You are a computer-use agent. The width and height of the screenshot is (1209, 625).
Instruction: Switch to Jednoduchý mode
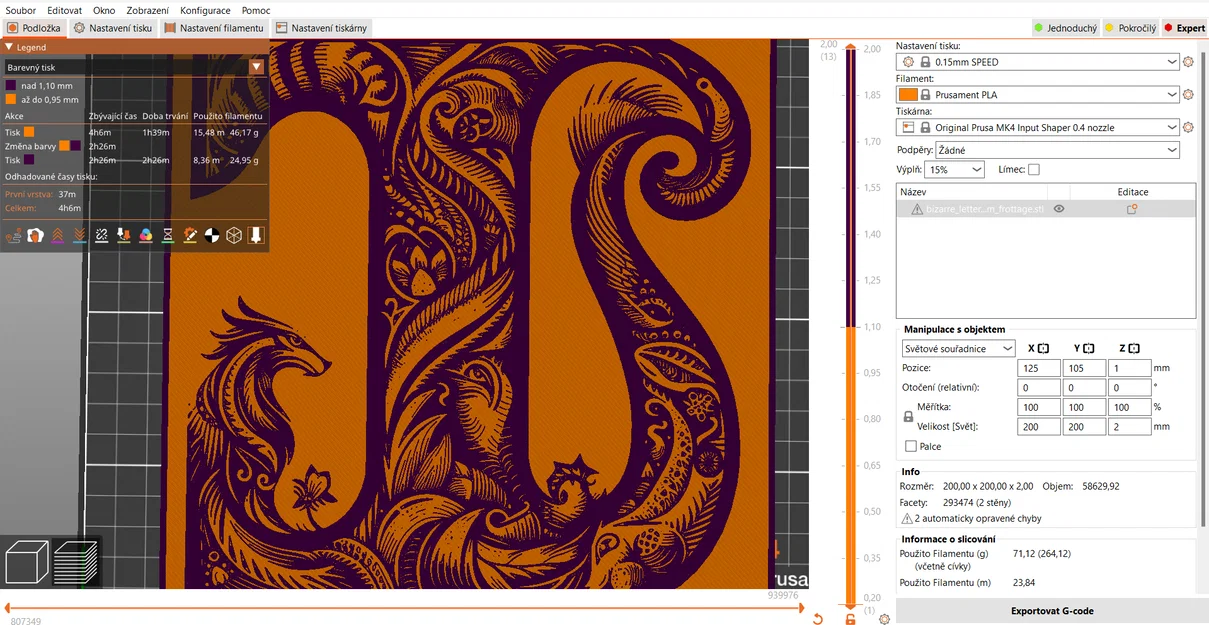1065,28
